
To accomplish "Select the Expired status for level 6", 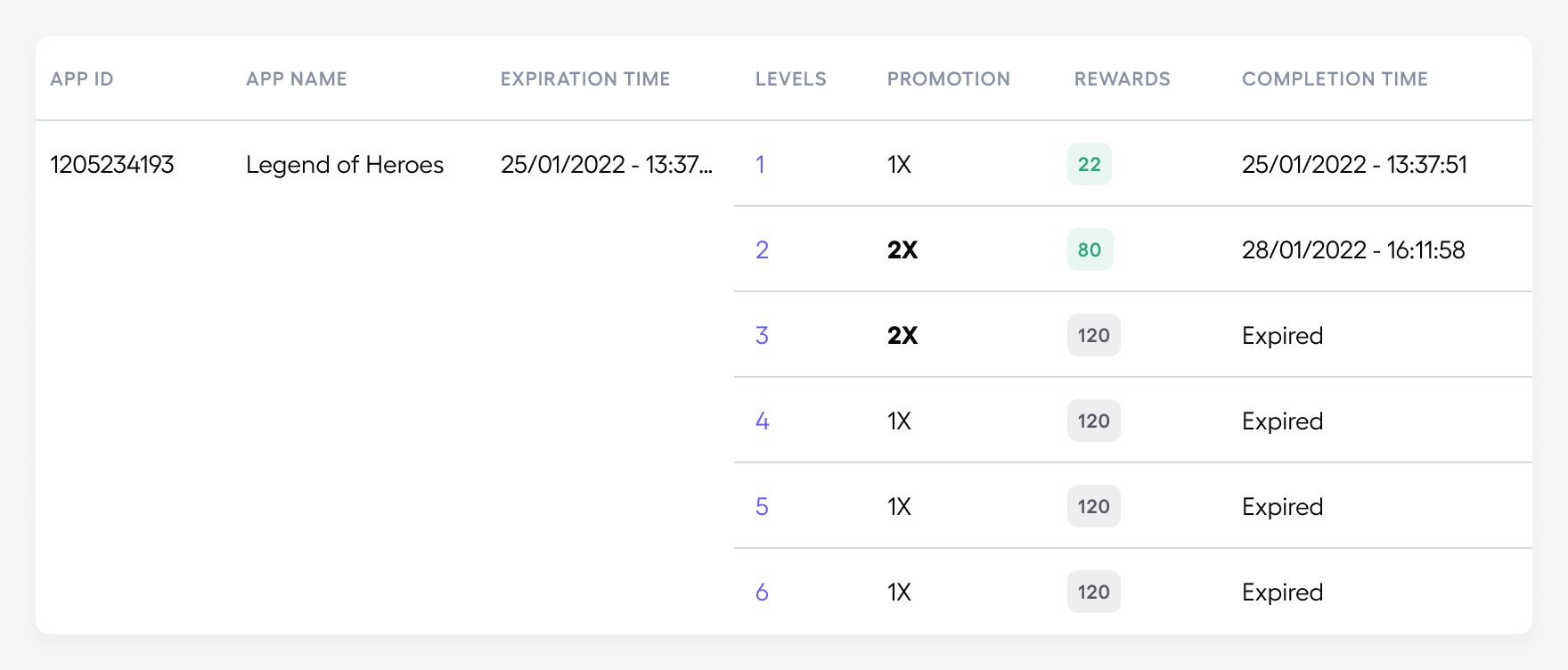I will pyautogui.click(x=1282, y=592).
